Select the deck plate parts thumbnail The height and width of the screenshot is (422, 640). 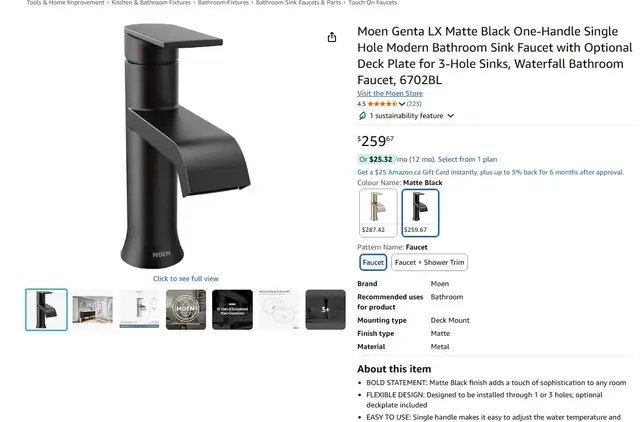[x=279, y=309]
